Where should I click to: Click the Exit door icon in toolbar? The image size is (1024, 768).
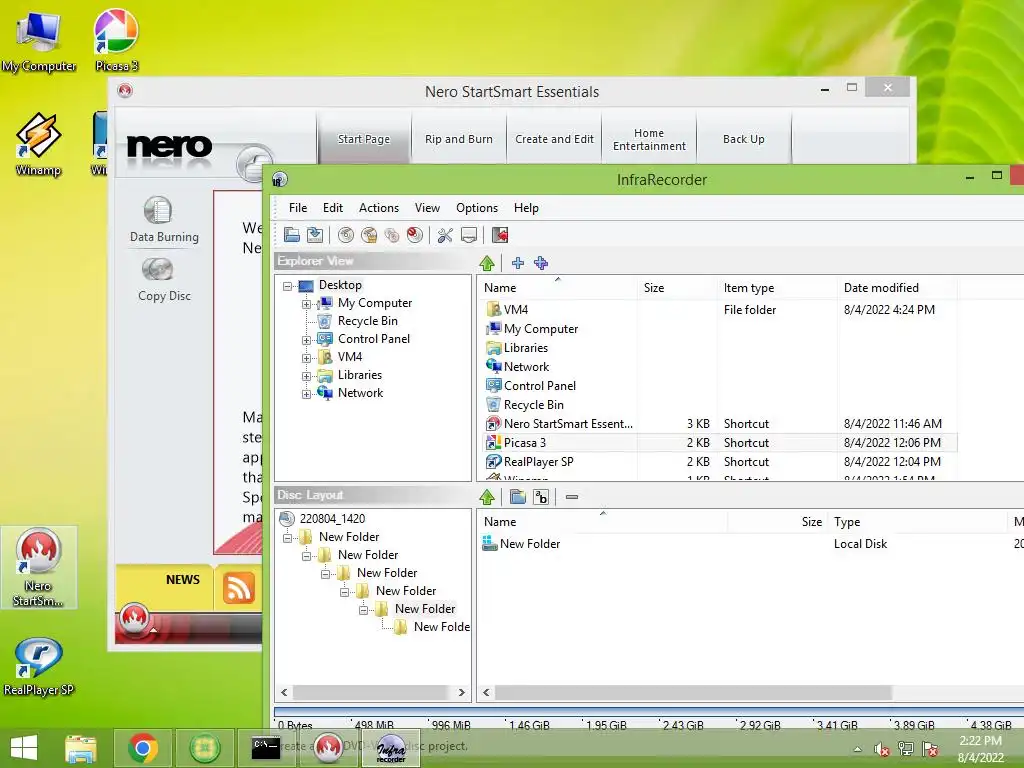[500, 235]
